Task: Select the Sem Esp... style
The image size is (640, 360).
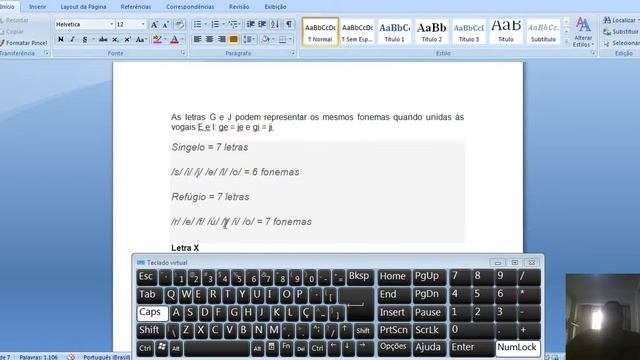Action: tap(357, 31)
